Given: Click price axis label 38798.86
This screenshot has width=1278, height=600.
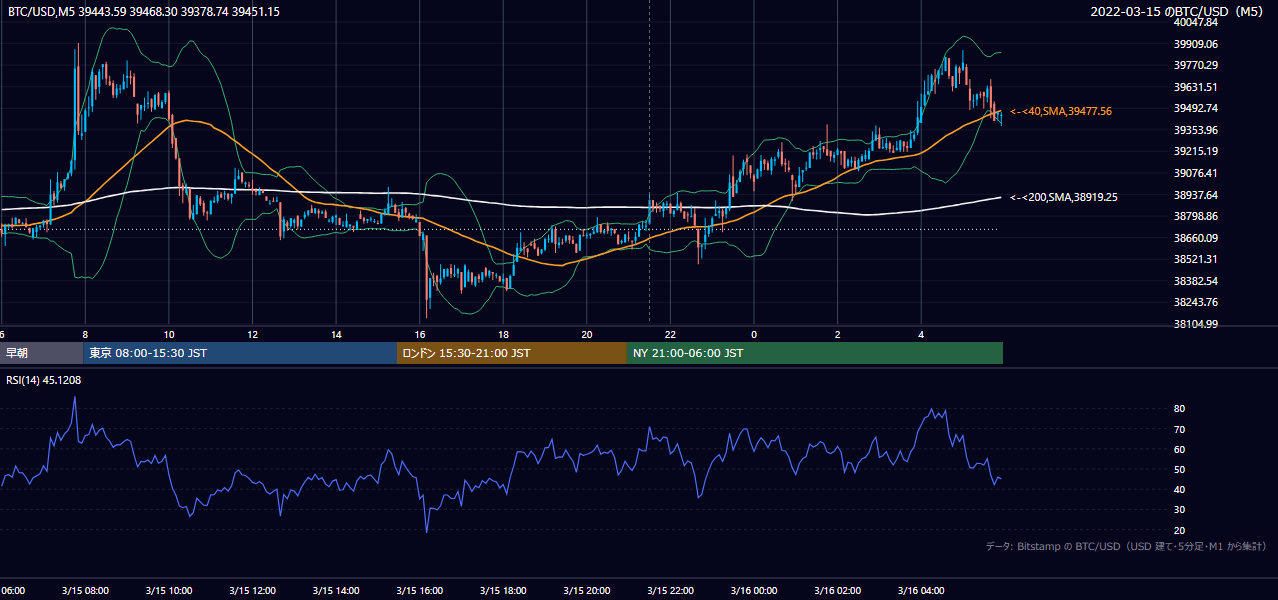Looking at the screenshot, I should (1196, 216).
